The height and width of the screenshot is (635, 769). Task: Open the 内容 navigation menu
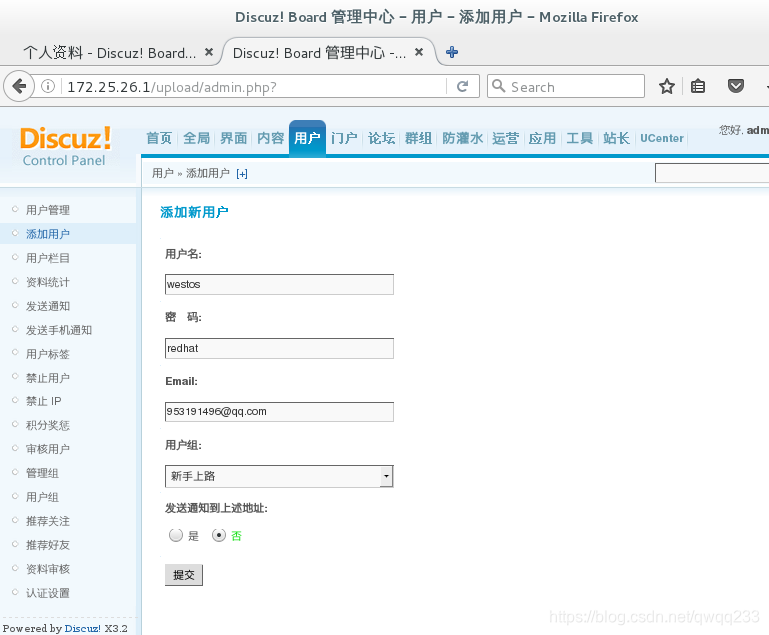point(271,138)
